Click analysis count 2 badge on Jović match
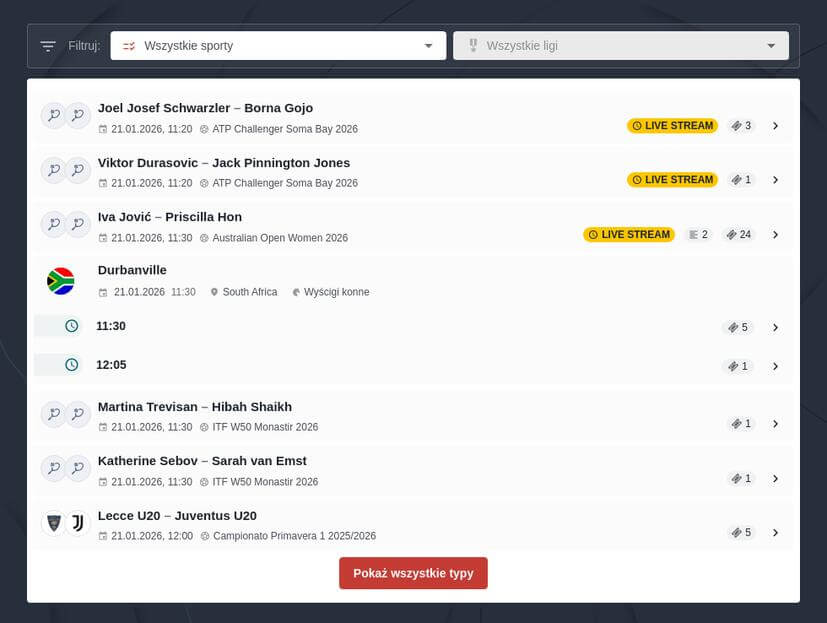Screen dimensions: 827x623 (x=698, y=235)
